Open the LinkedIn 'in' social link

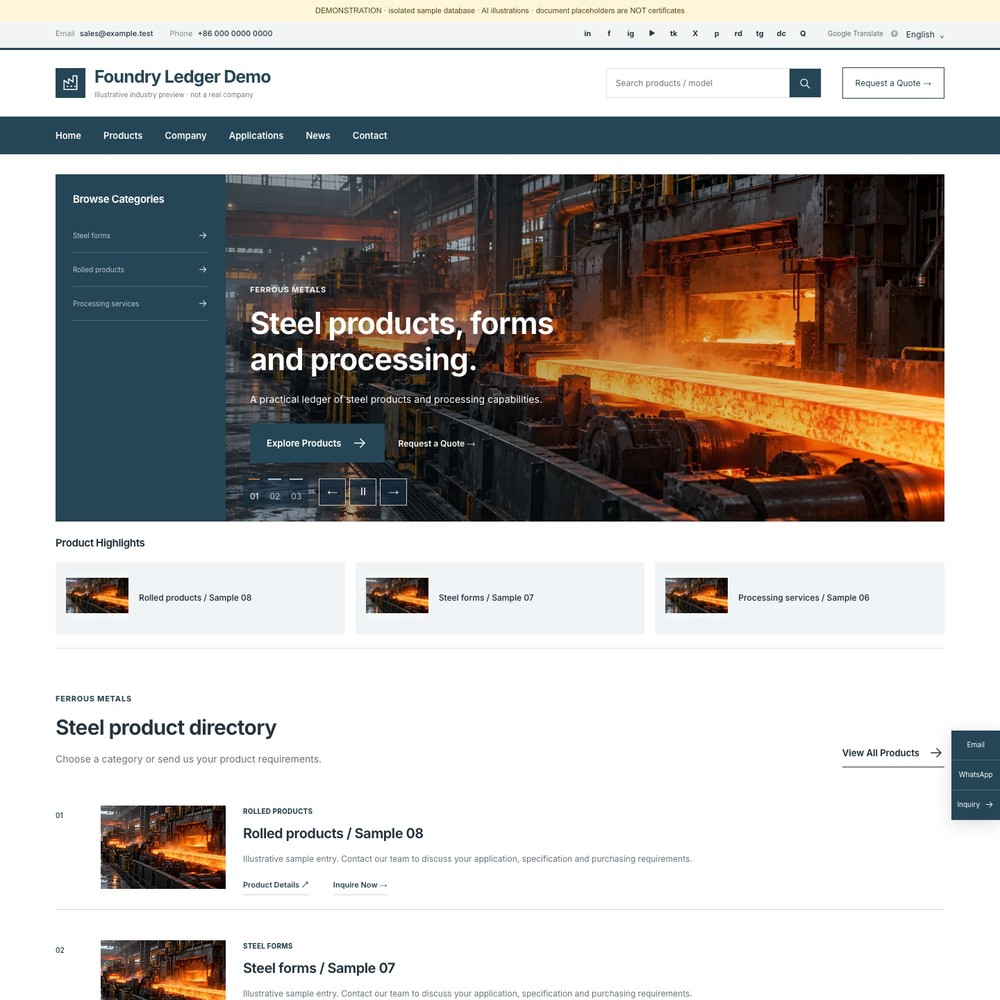tap(587, 34)
